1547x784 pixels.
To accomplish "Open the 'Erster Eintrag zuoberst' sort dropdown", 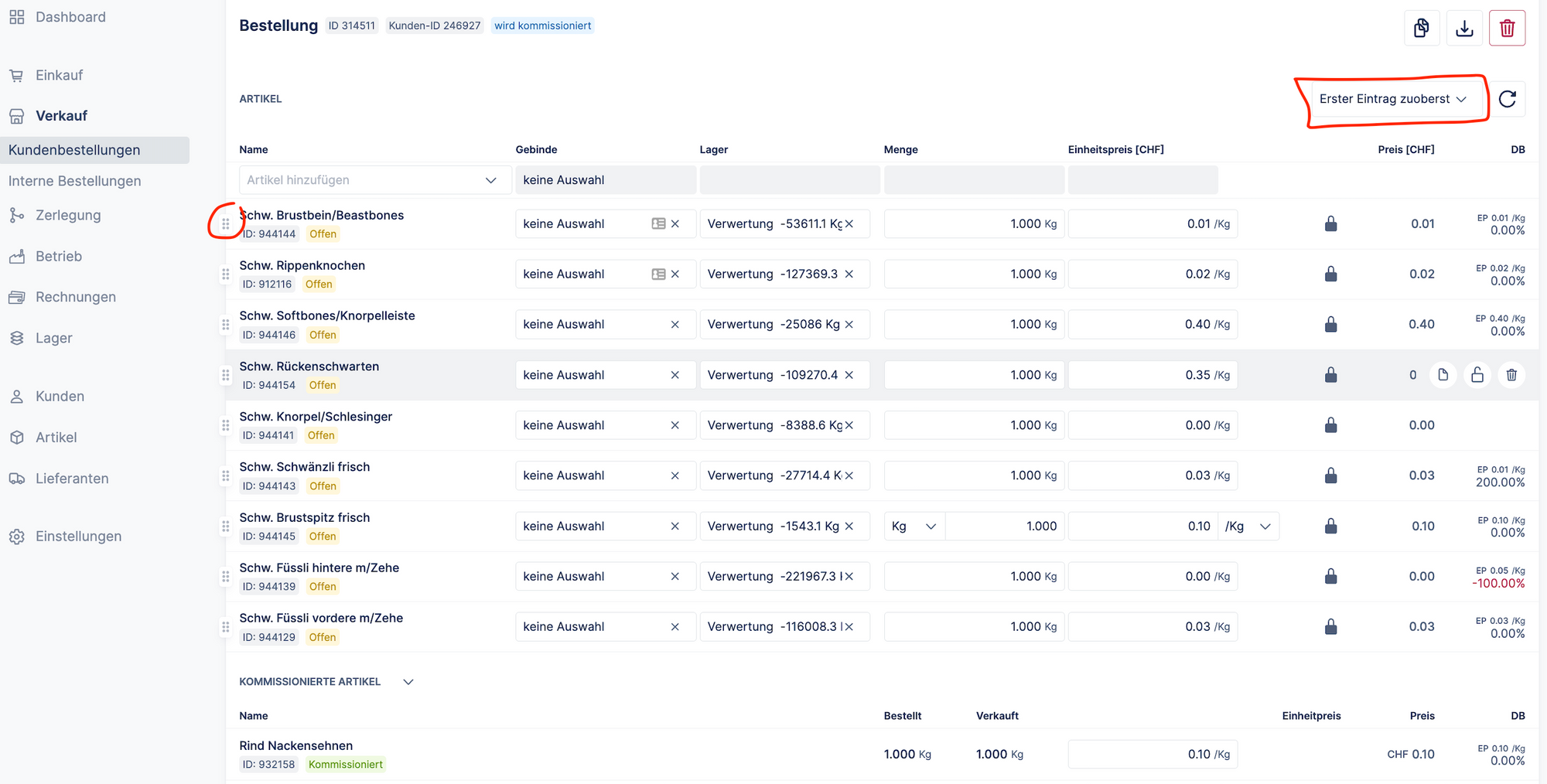I will click(x=1392, y=99).
